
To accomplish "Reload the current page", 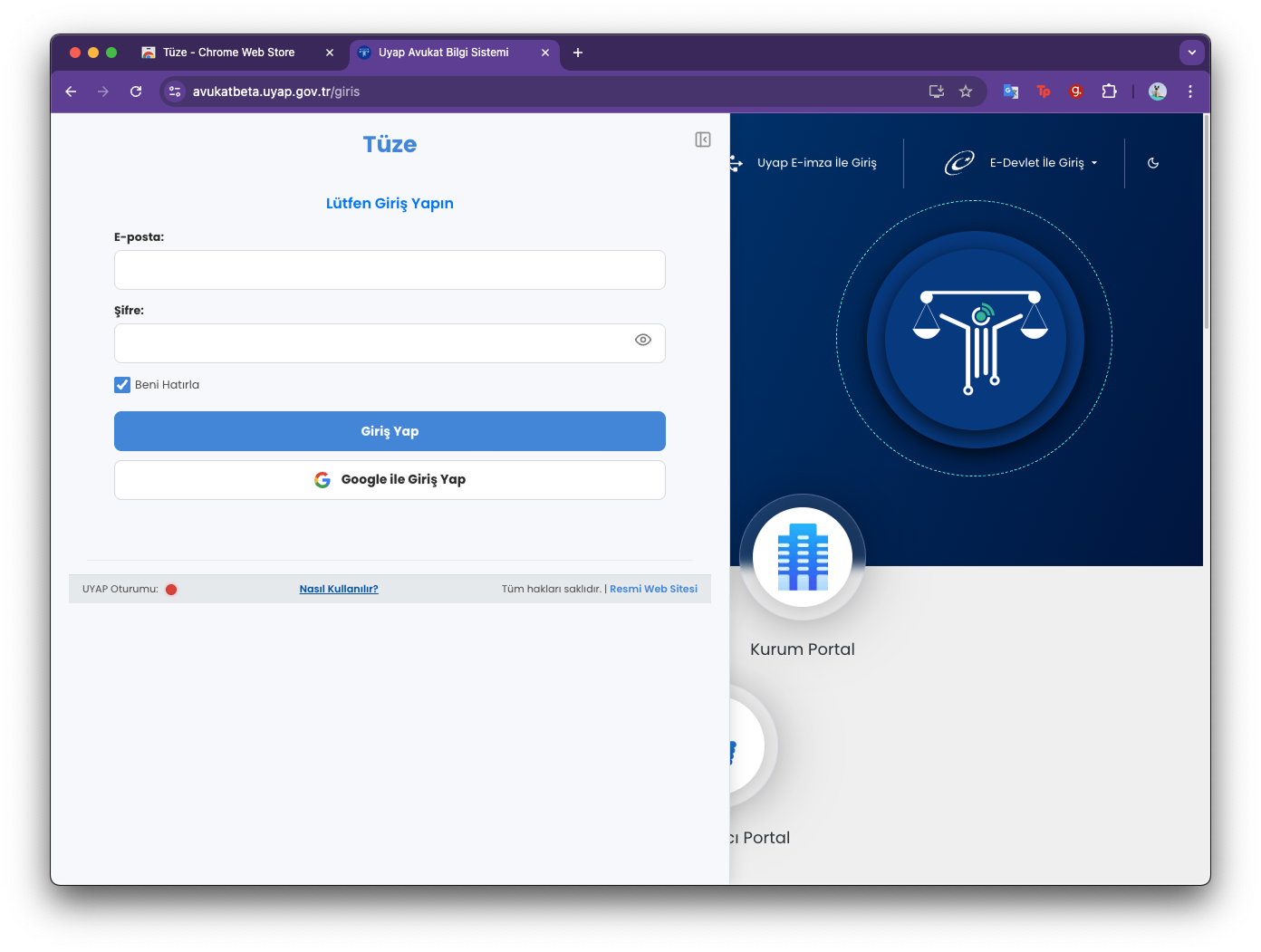I will pos(136,91).
